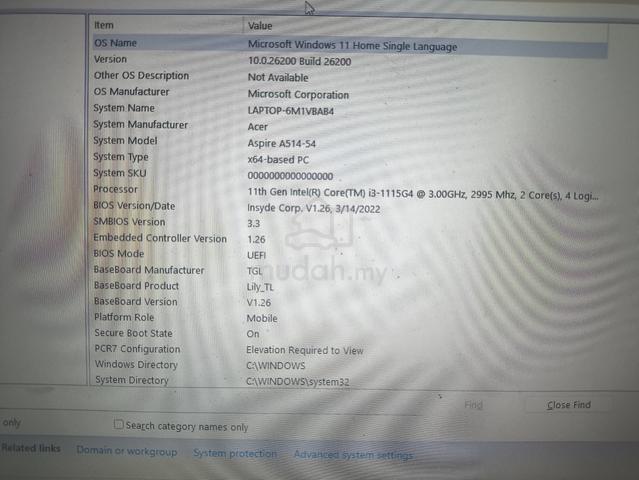Click the value 10.0.26200 Build 26200
The width and height of the screenshot is (639, 480).
300,62
